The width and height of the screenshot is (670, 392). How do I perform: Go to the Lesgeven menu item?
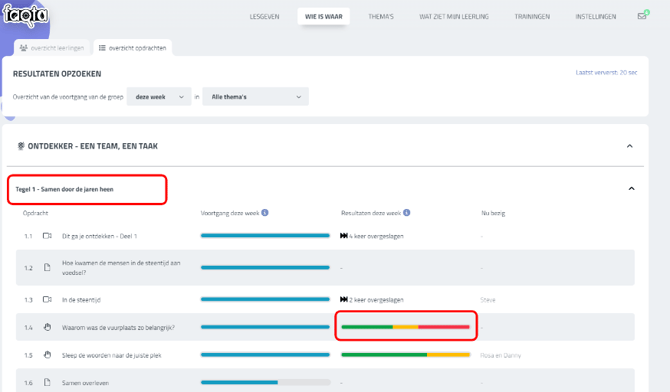click(264, 17)
